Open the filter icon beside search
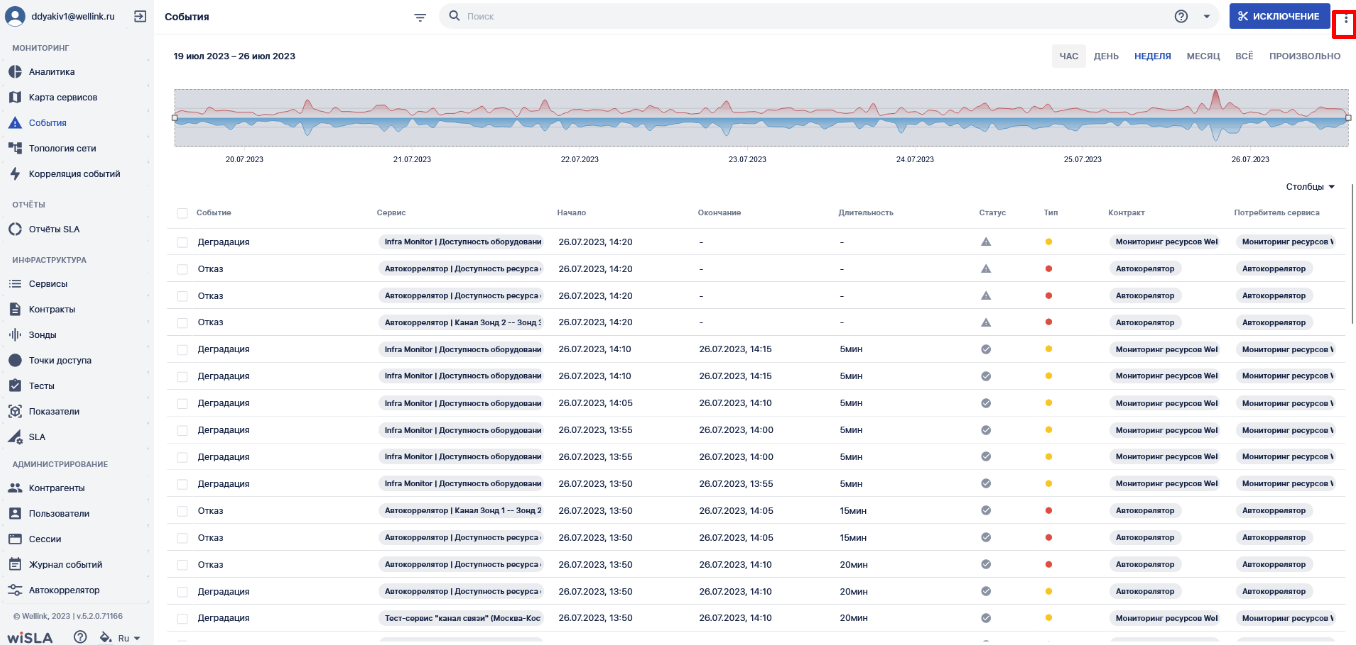 pyautogui.click(x=420, y=17)
